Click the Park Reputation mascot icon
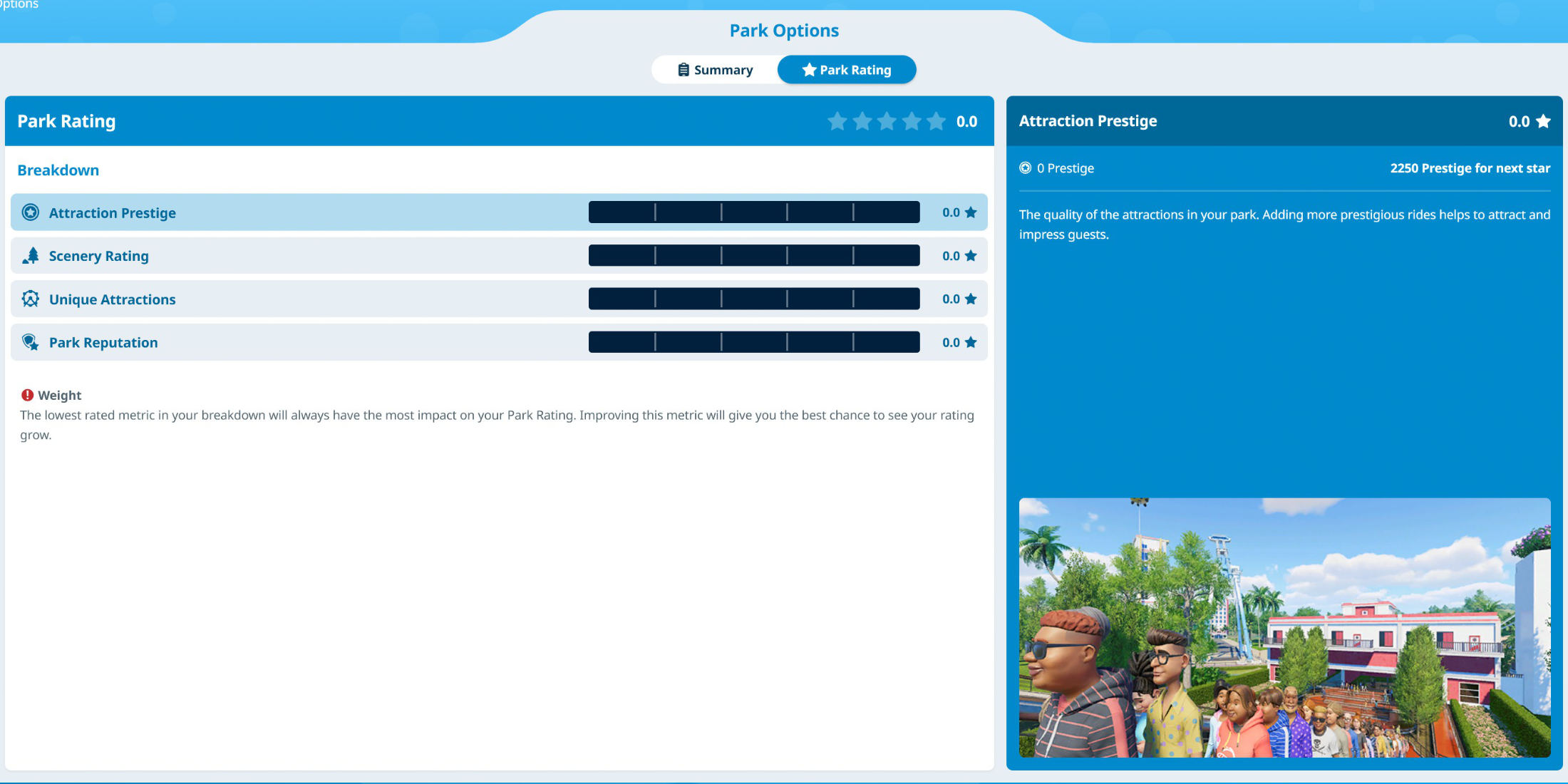 click(x=31, y=342)
